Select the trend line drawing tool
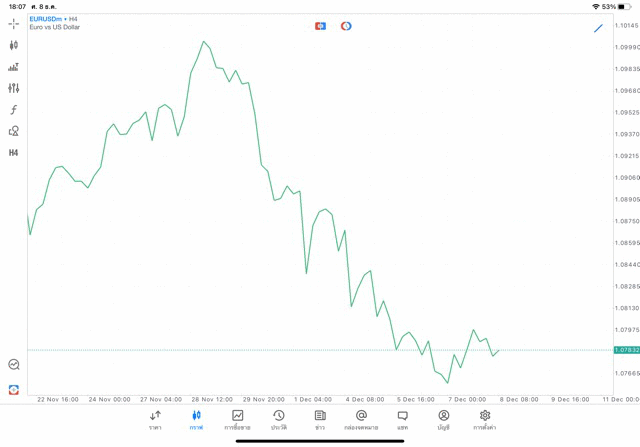640x447 pixels. pos(599,28)
